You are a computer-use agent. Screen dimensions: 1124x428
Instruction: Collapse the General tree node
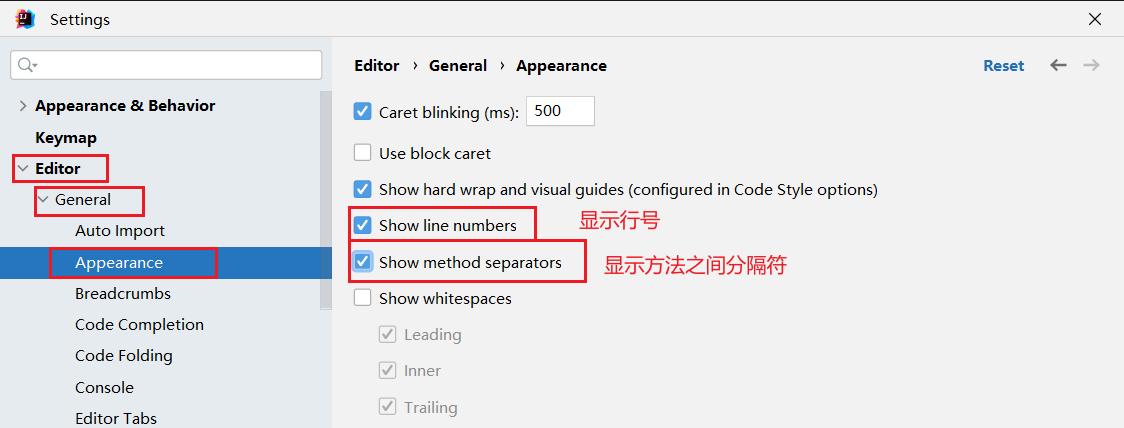42,200
